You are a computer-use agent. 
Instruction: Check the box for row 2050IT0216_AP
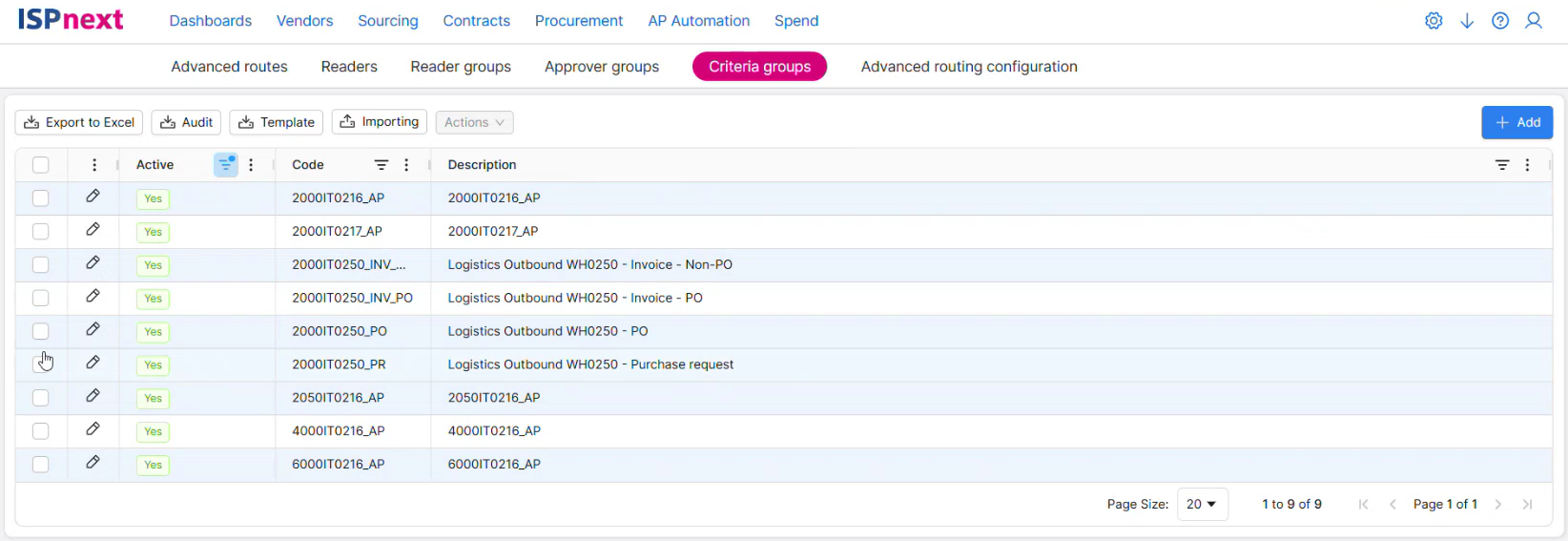40,398
